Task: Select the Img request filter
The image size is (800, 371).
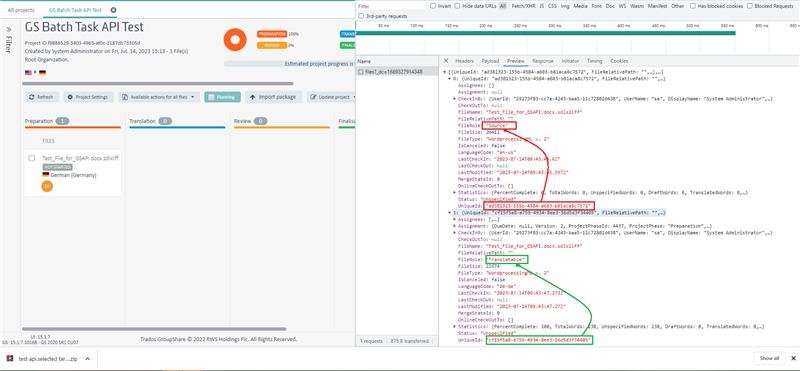Action: point(565,6)
